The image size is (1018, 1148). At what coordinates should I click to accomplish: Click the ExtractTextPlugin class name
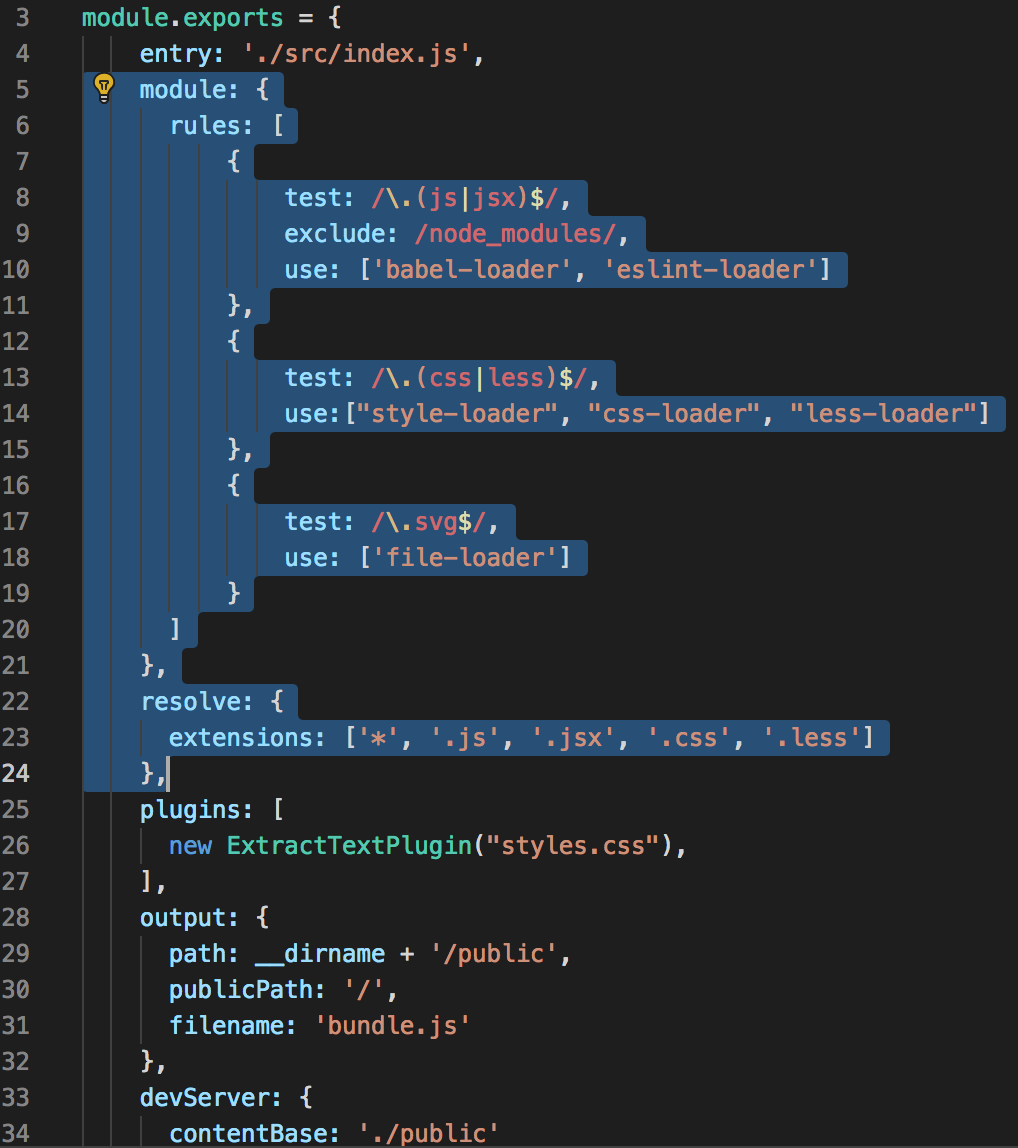coord(349,846)
